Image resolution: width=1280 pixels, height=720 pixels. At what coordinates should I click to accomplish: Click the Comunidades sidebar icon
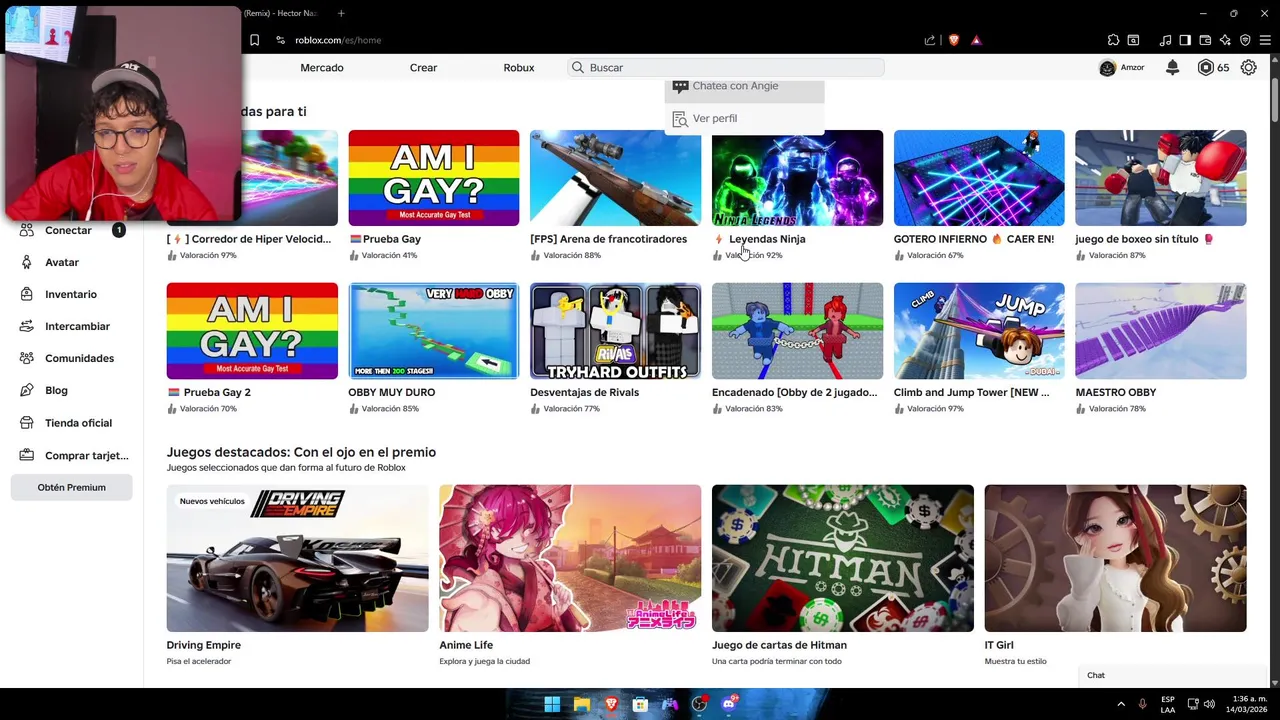(27, 358)
